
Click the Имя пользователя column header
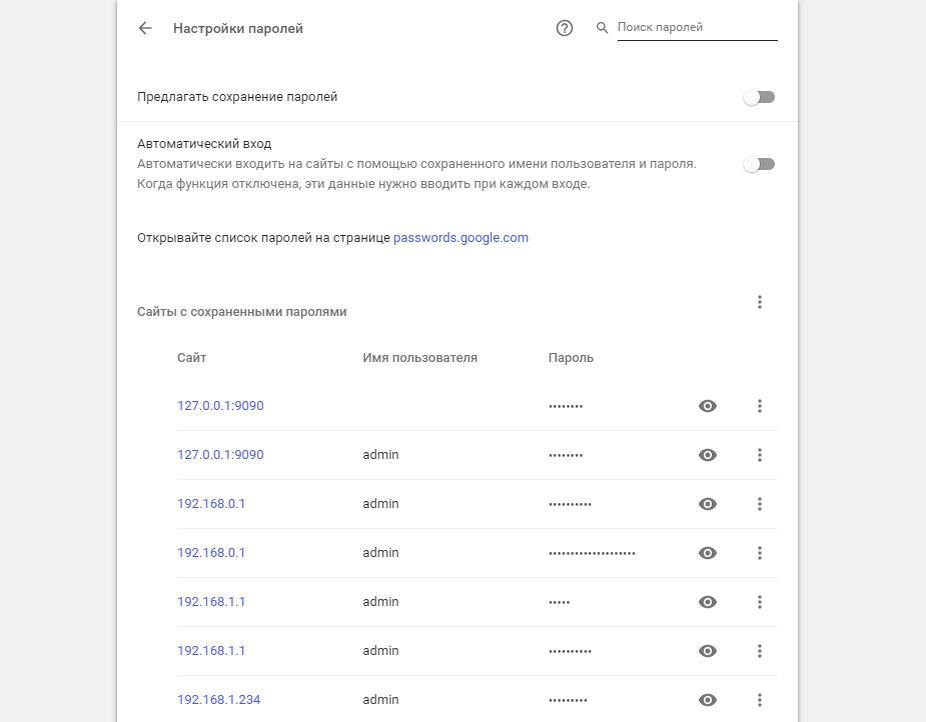point(420,357)
